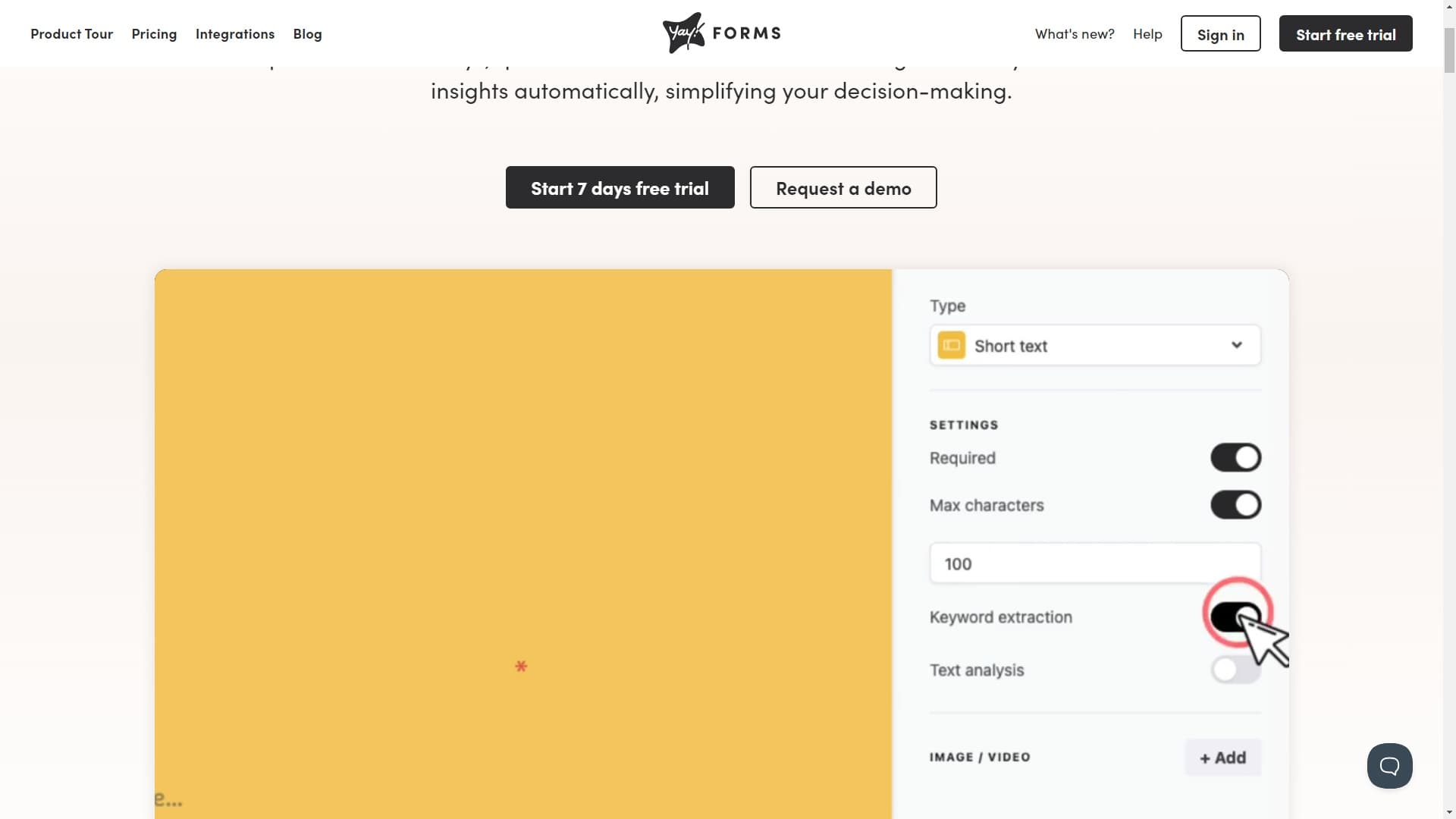Open the chat support widget
Image resolution: width=1456 pixels, height=819 pixels.
point(1389,766)
